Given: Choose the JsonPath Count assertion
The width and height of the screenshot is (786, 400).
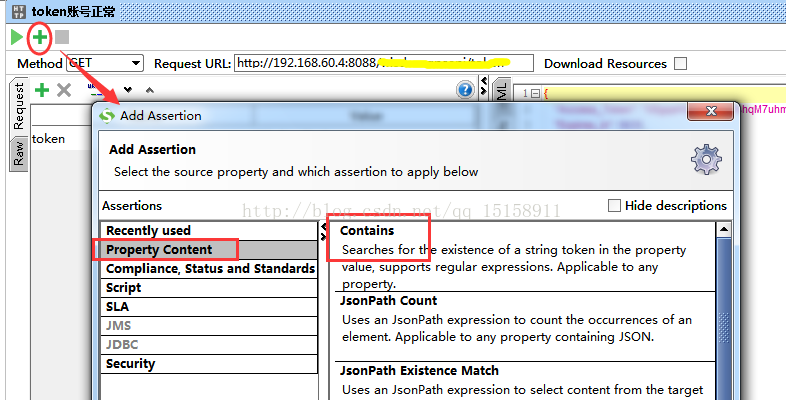Looking at the screenshot, I should tap(524, 327).
